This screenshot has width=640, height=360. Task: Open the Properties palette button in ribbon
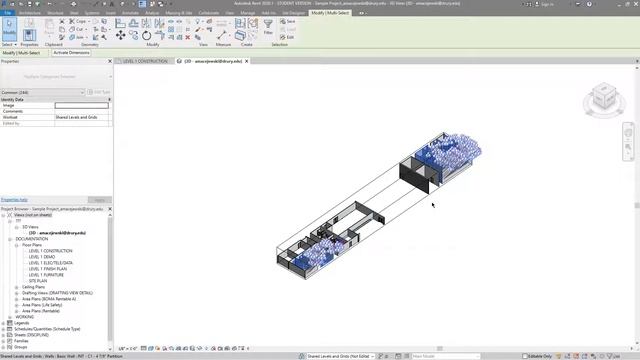29,35
